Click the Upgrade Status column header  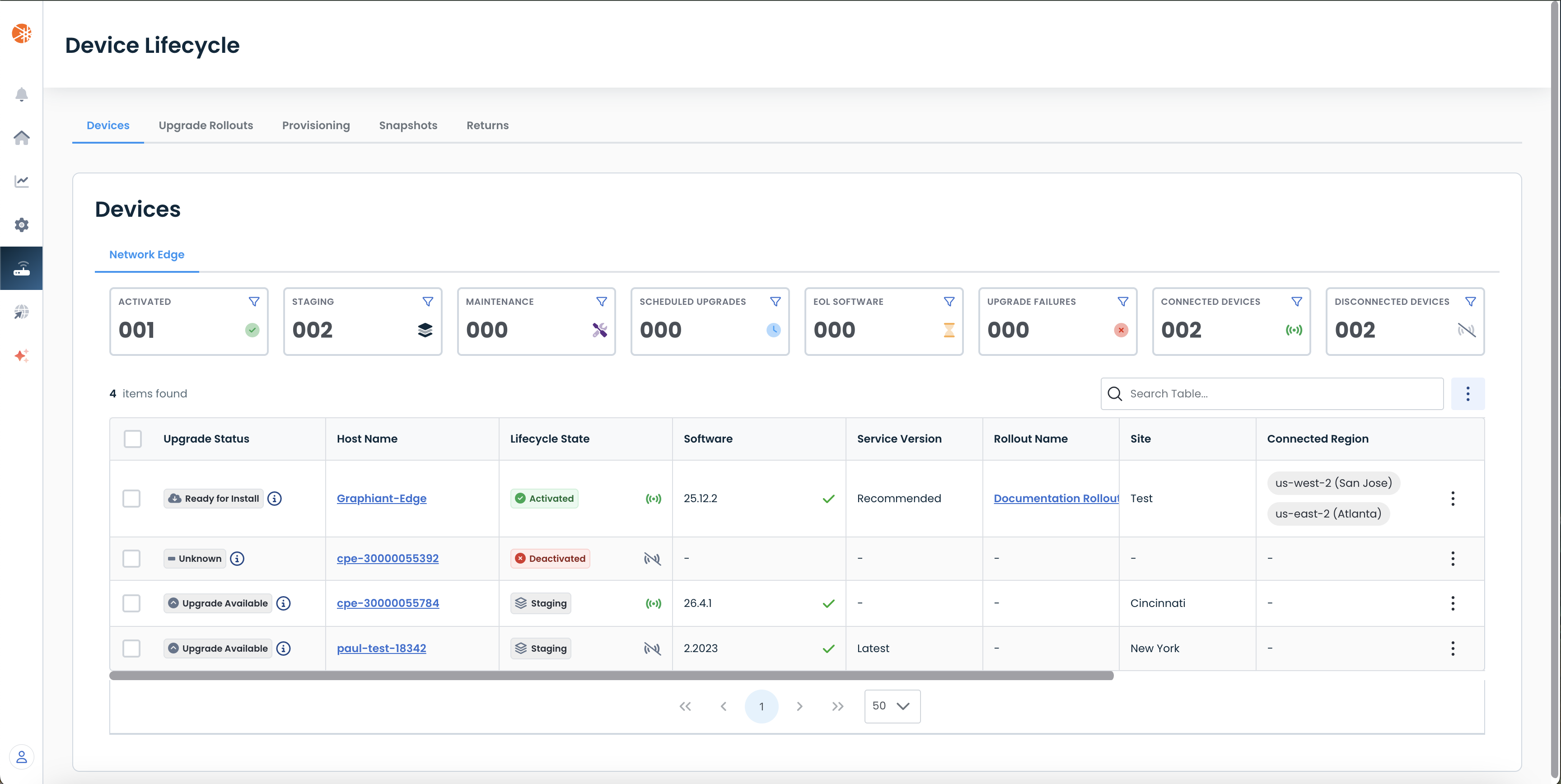click(206, 439)
